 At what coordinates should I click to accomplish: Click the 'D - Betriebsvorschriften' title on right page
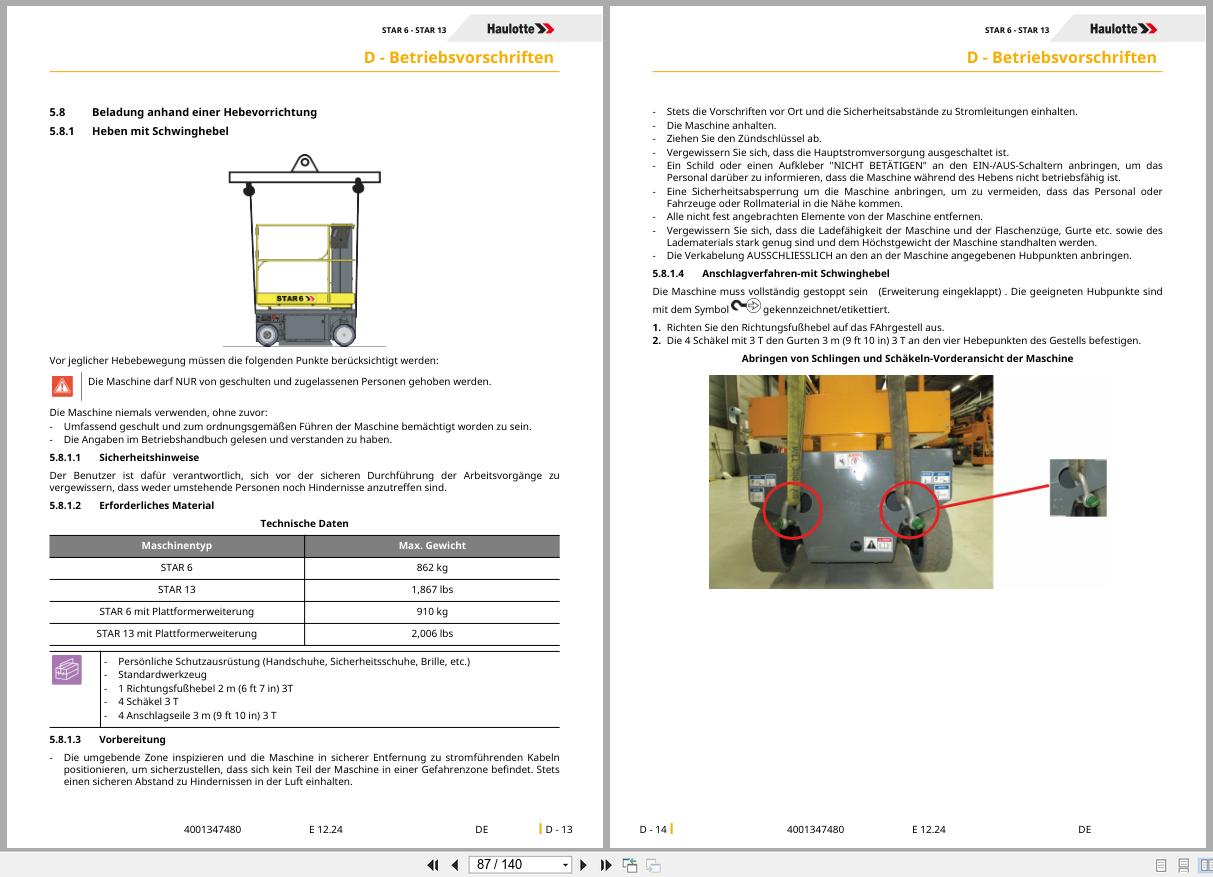pyautogui.click(x=1062, y=57)
